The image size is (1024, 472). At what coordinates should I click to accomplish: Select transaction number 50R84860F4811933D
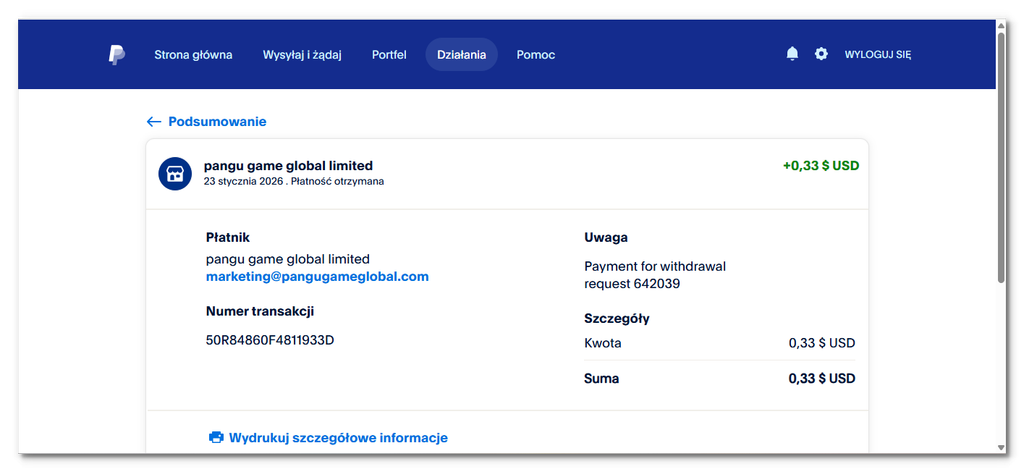click(270, 340)
